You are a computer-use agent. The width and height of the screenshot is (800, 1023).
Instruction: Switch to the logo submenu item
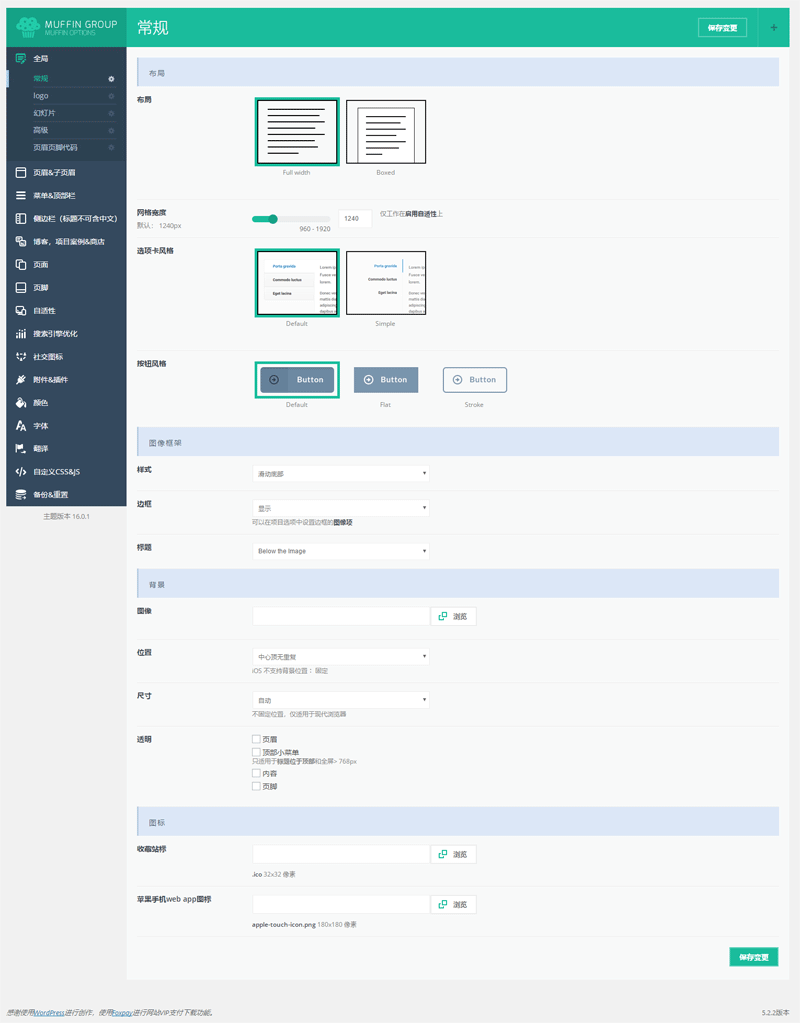tap(41, 96)
